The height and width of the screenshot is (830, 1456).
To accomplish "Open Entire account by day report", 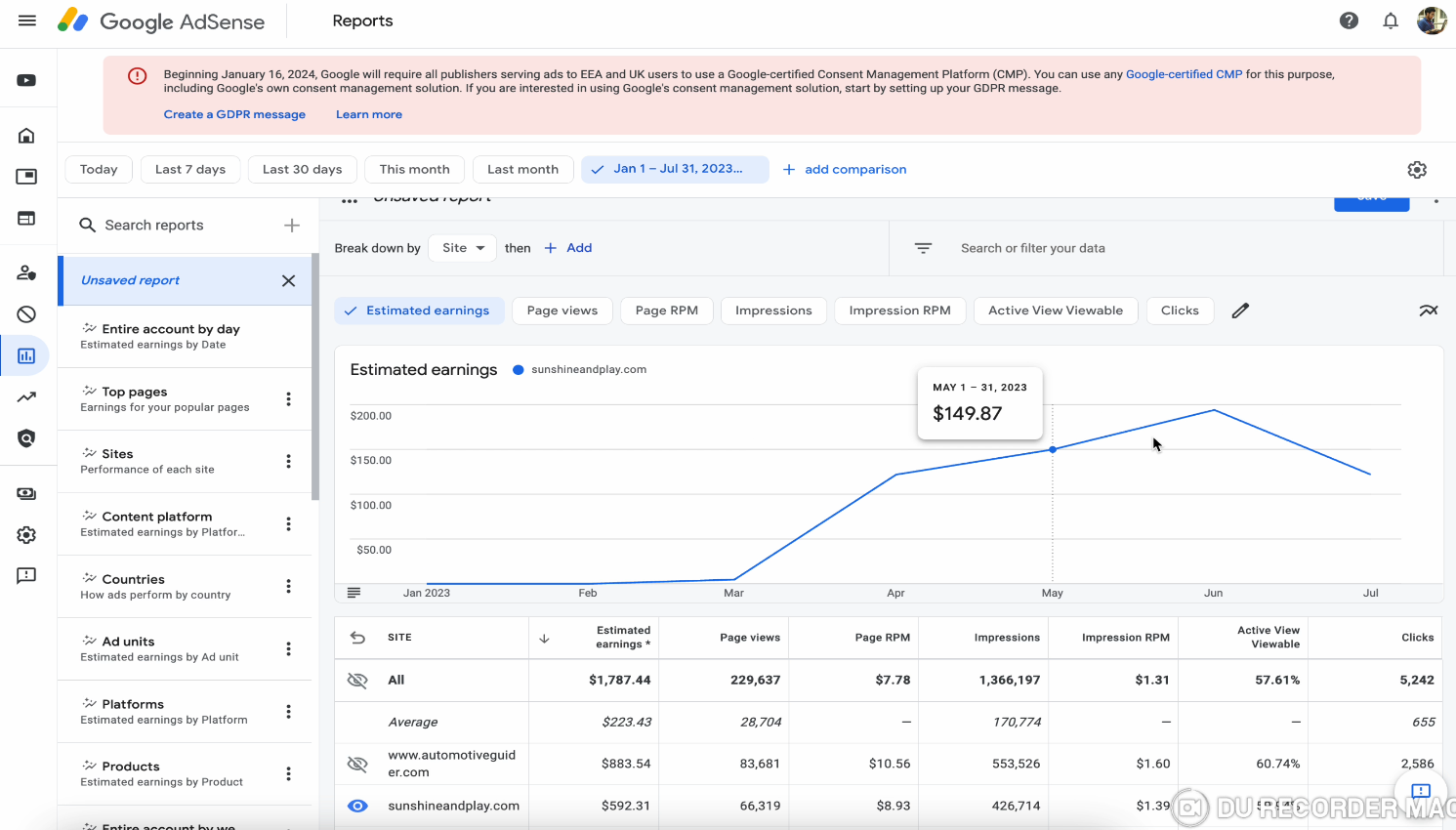I will click(185, 337).
